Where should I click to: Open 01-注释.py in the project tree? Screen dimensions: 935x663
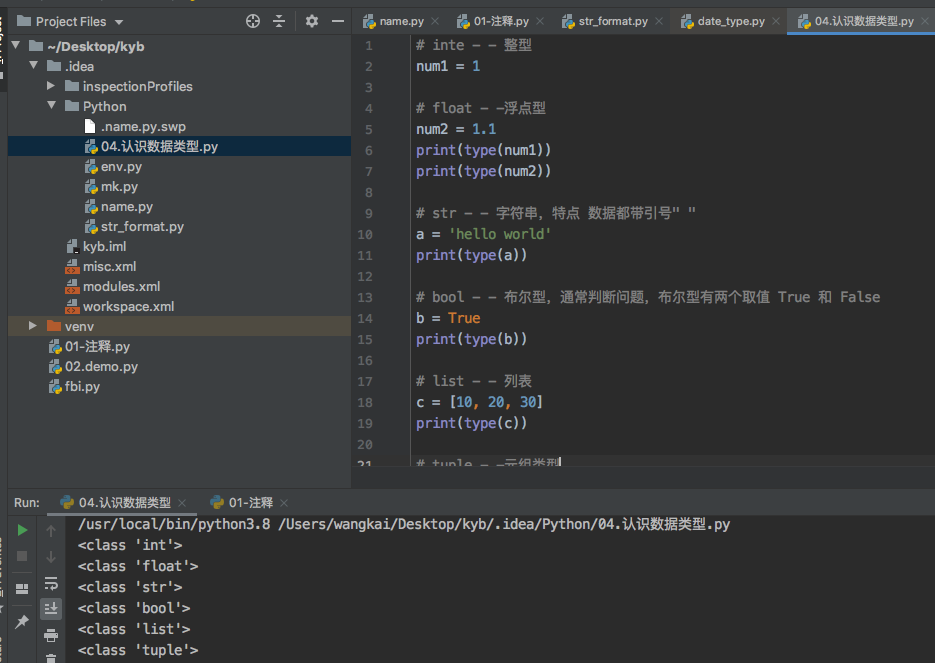pos(89,346)
